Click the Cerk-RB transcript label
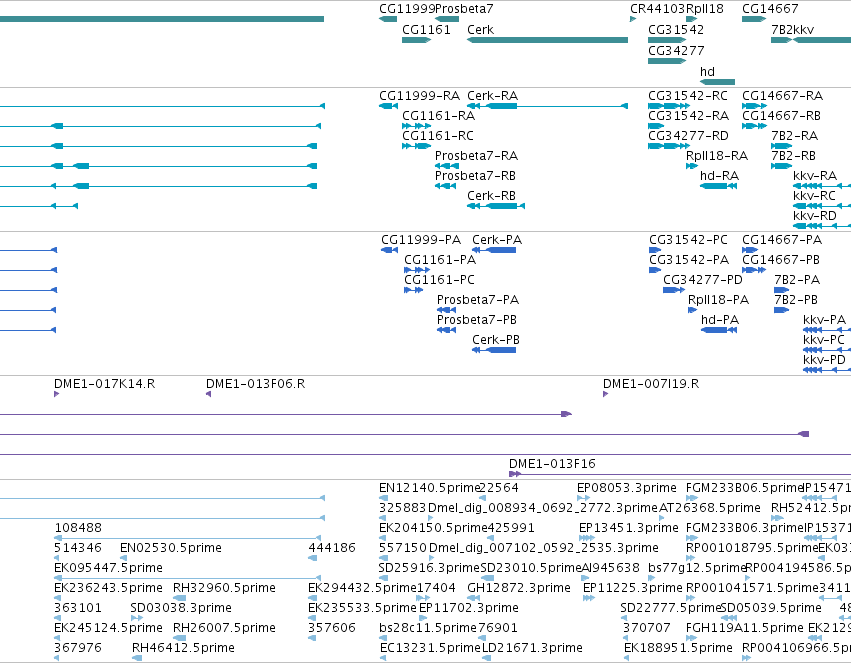851x663 pixels. [x=491, y=196]
